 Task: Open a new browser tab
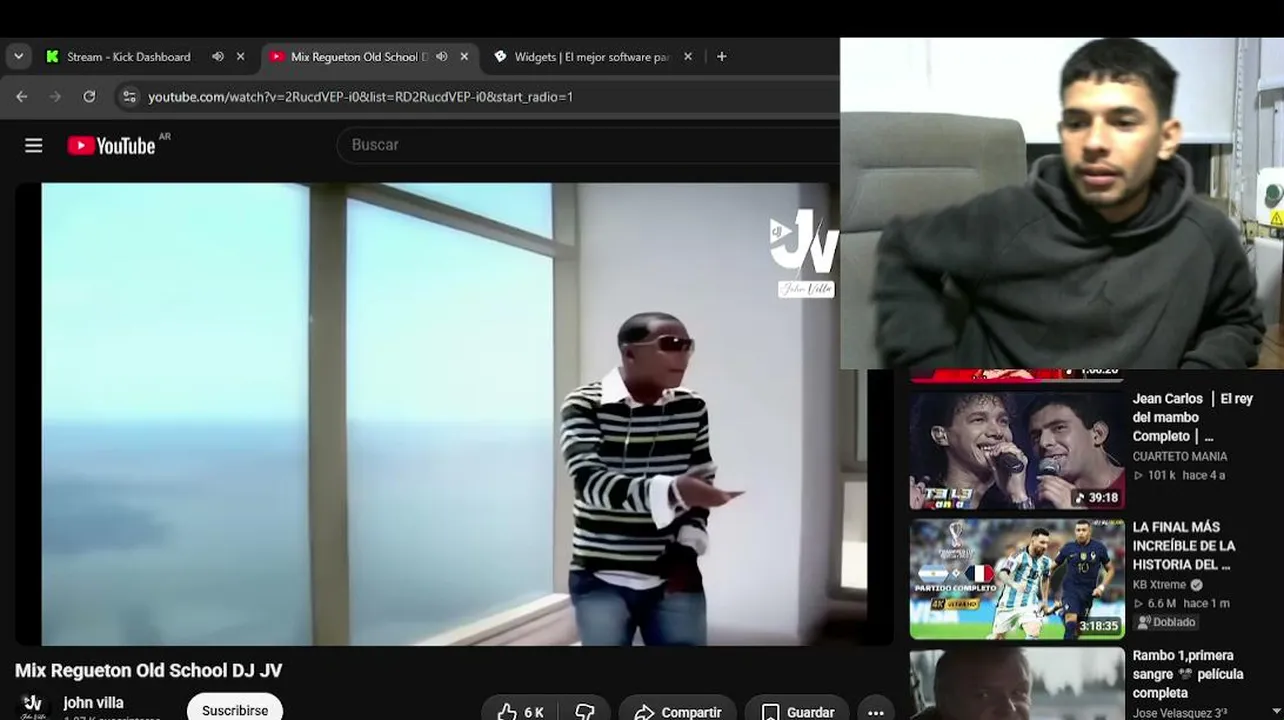point(721,57)
